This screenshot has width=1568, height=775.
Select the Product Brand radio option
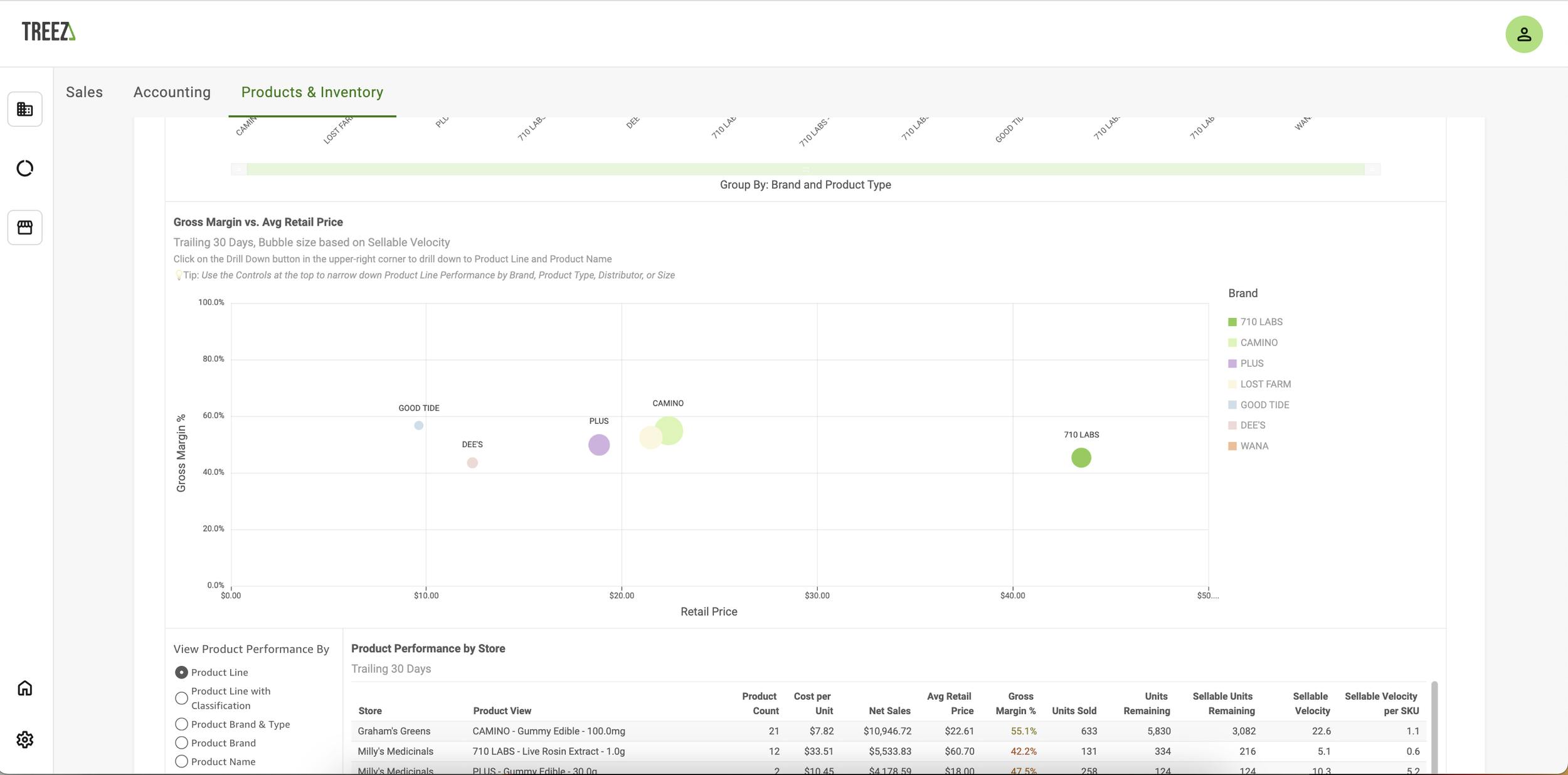(x=181, y=743)
